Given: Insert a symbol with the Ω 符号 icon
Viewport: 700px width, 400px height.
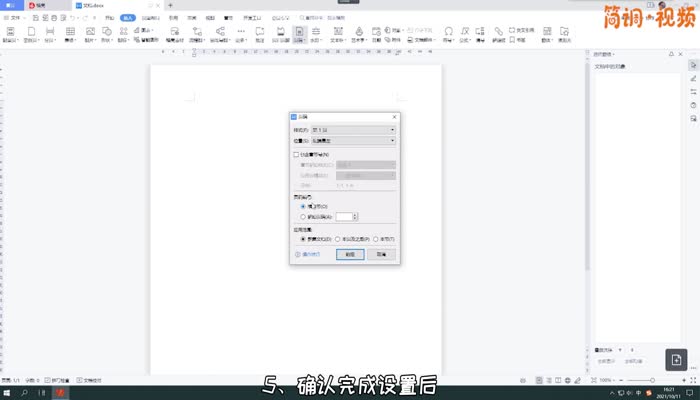Looking at the screenshot, I should pyautogui.click(x=447, y=33).
